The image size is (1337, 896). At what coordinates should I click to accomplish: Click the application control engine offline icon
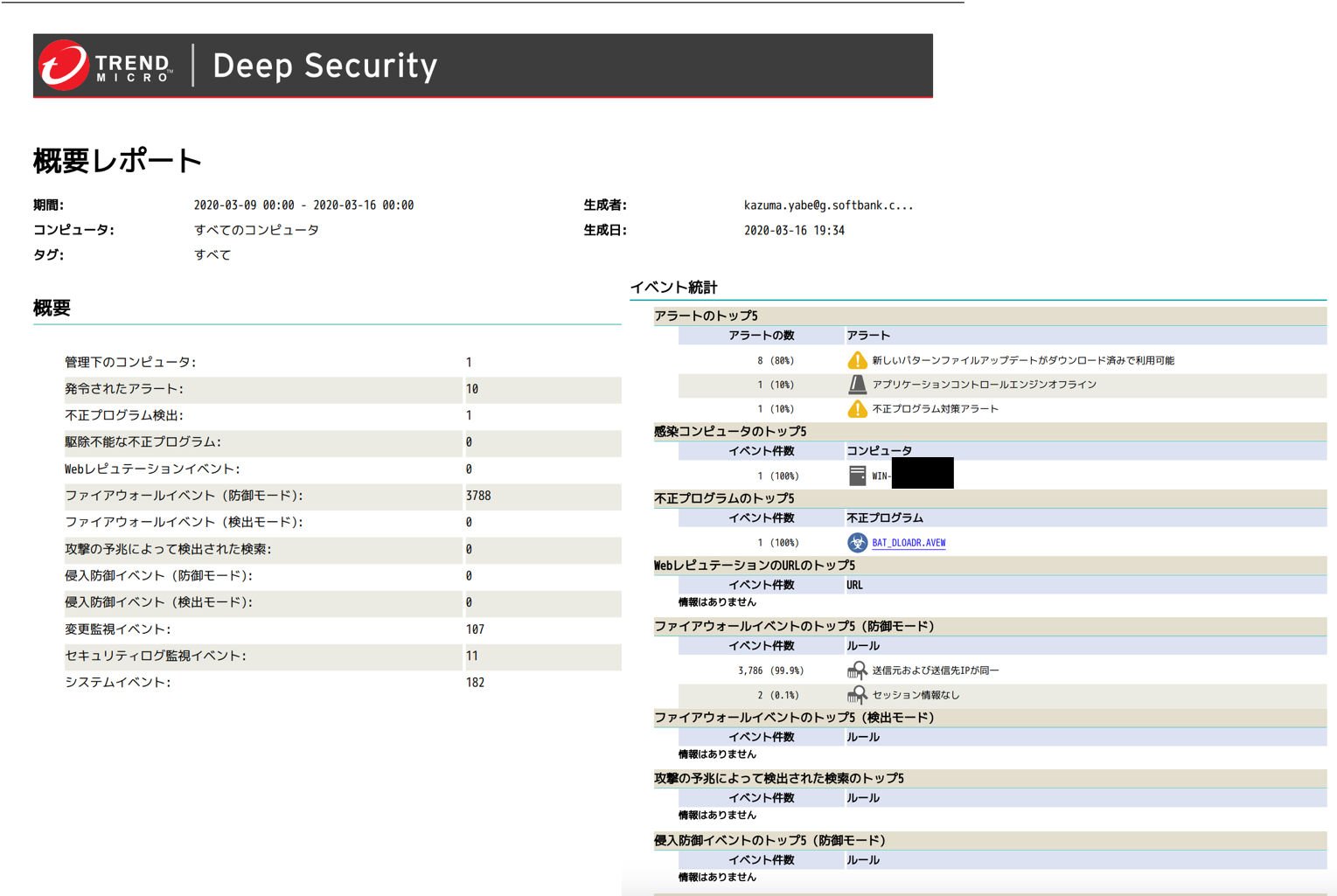[x=857, y=385]
